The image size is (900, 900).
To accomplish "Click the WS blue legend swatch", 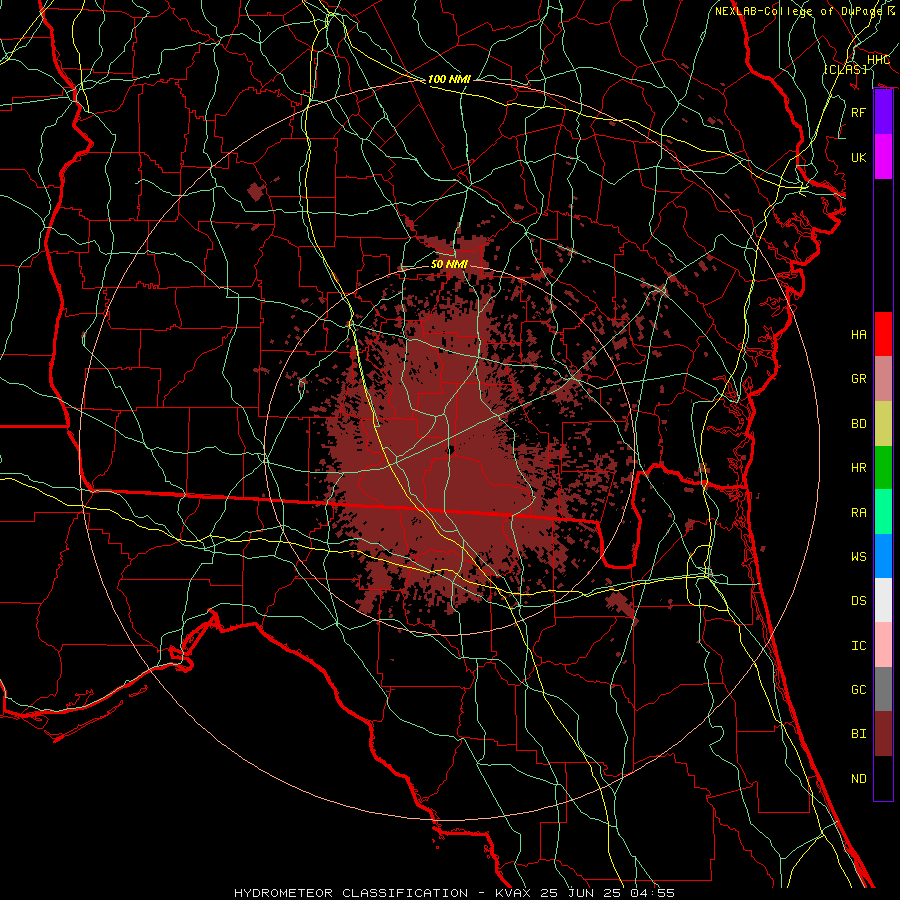I will coord(883,556).
